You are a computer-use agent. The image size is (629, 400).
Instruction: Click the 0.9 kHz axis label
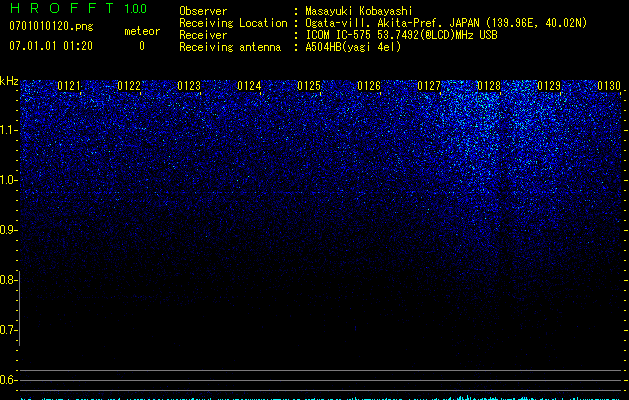pyautogui.click(x=8, y=230)
